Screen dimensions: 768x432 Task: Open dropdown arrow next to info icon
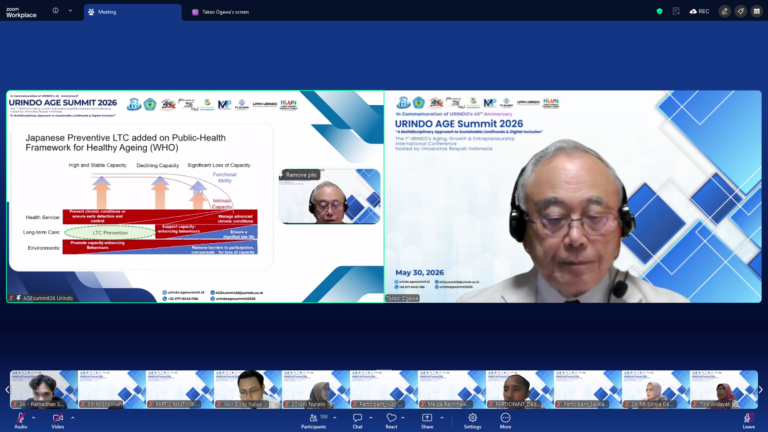tap(70, 11)
